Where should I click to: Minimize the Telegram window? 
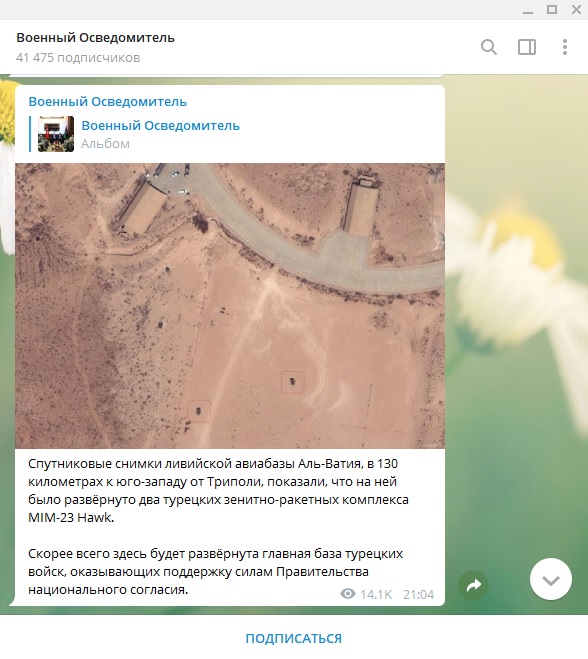click(x=528, y=10)
